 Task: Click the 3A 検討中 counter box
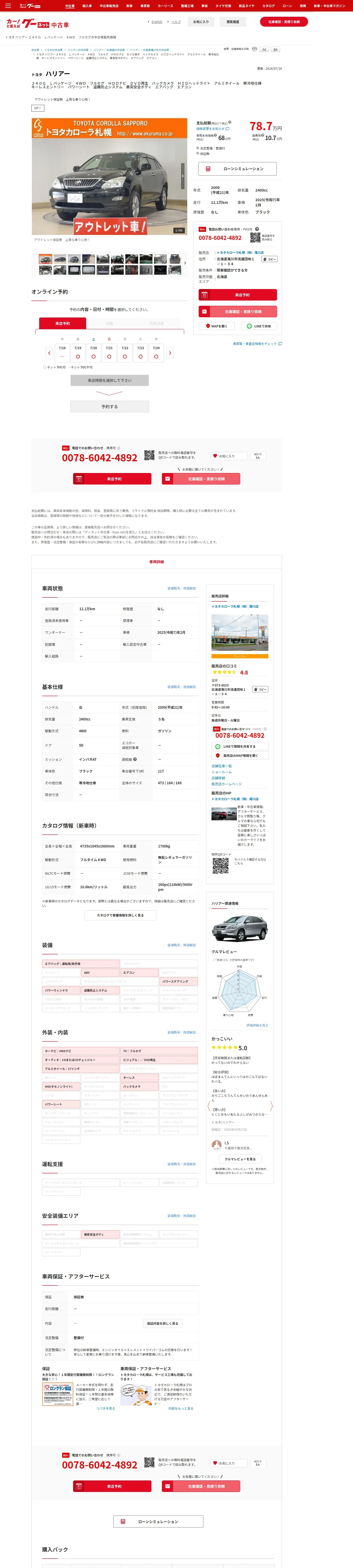pyautogui.click(x=257, y=456)
